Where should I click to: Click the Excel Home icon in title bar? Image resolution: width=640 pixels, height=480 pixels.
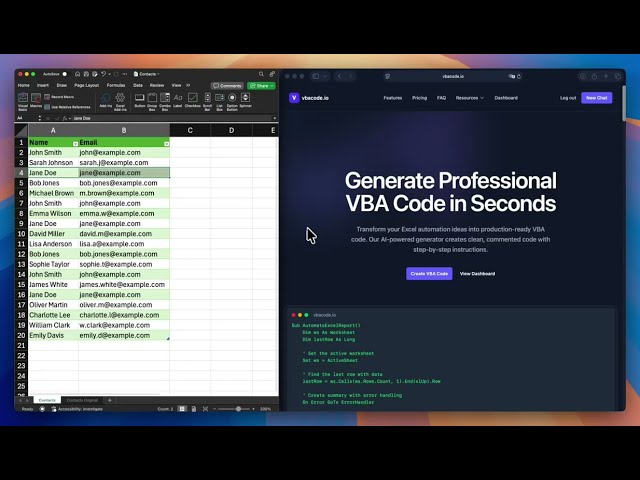click(77, 74)
